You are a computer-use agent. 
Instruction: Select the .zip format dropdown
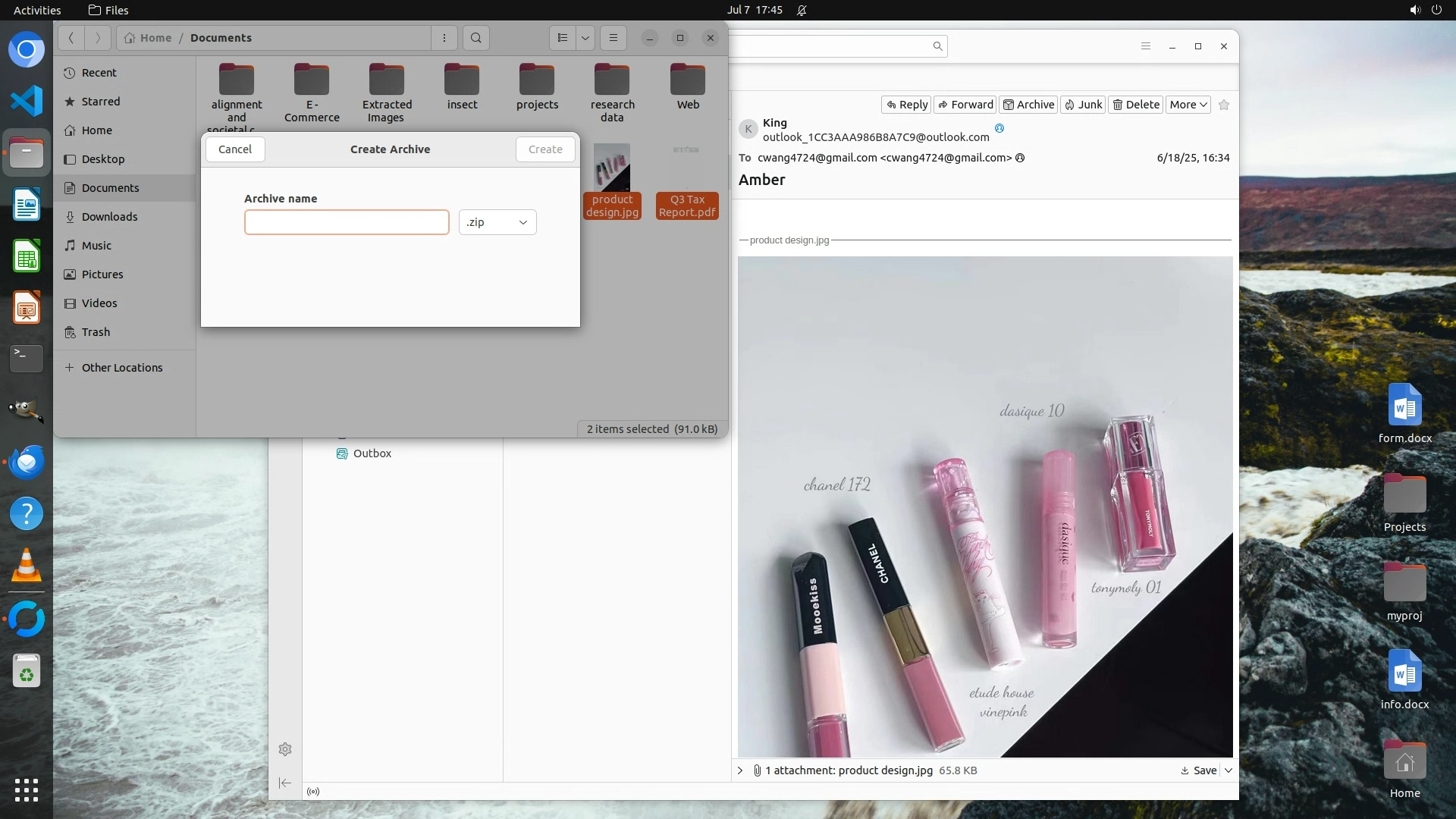[497, 222]
